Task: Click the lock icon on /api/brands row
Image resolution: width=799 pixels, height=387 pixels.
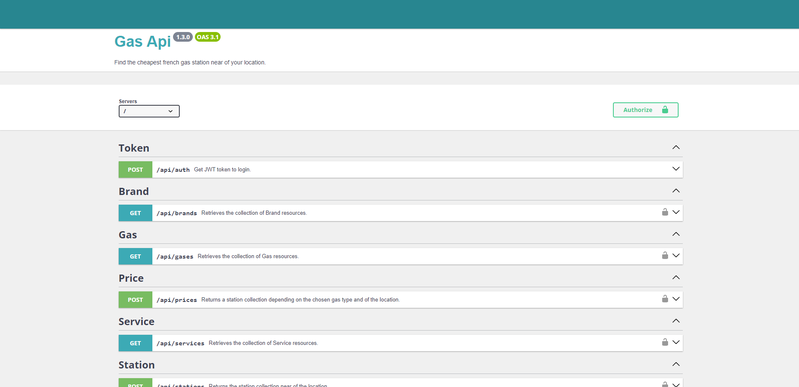Action: point(664,212)
